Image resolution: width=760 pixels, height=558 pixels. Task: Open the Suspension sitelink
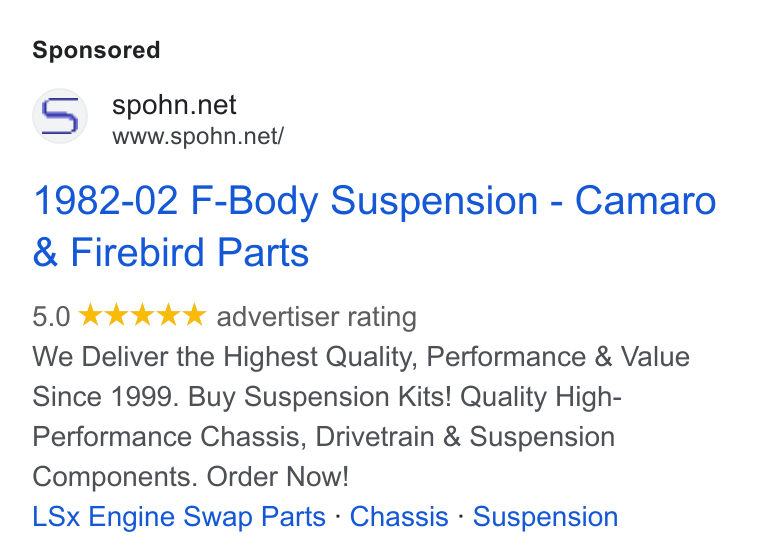[x=546, y=517]
